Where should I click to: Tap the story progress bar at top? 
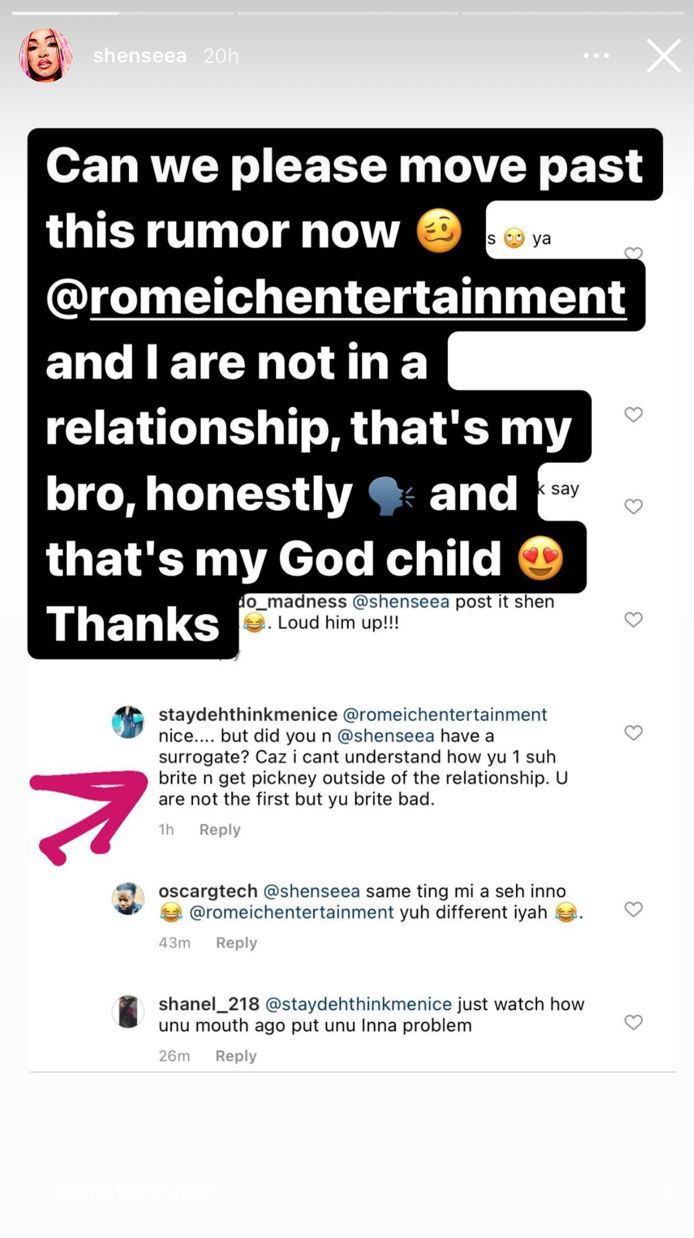click(347, 13)
